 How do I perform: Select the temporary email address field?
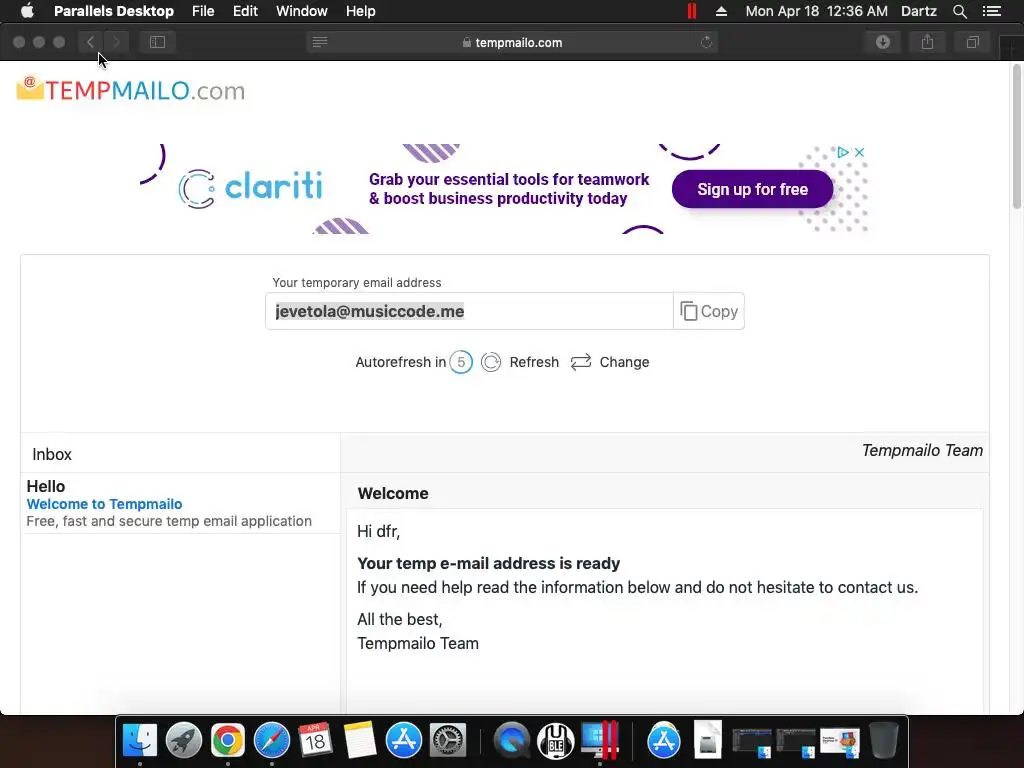[469, 312]
